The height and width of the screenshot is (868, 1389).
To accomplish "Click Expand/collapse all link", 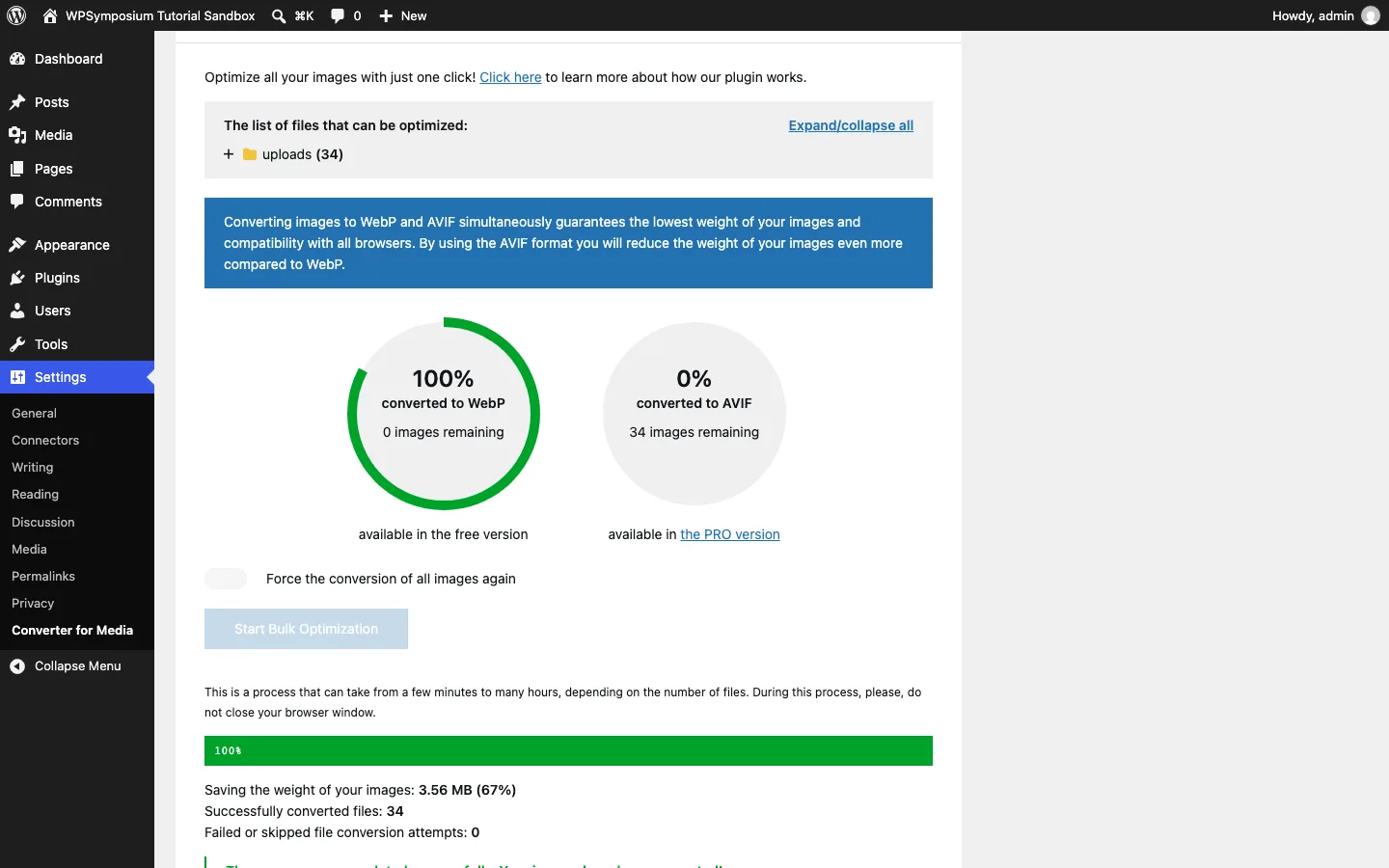I will click(x=851, y=125).
